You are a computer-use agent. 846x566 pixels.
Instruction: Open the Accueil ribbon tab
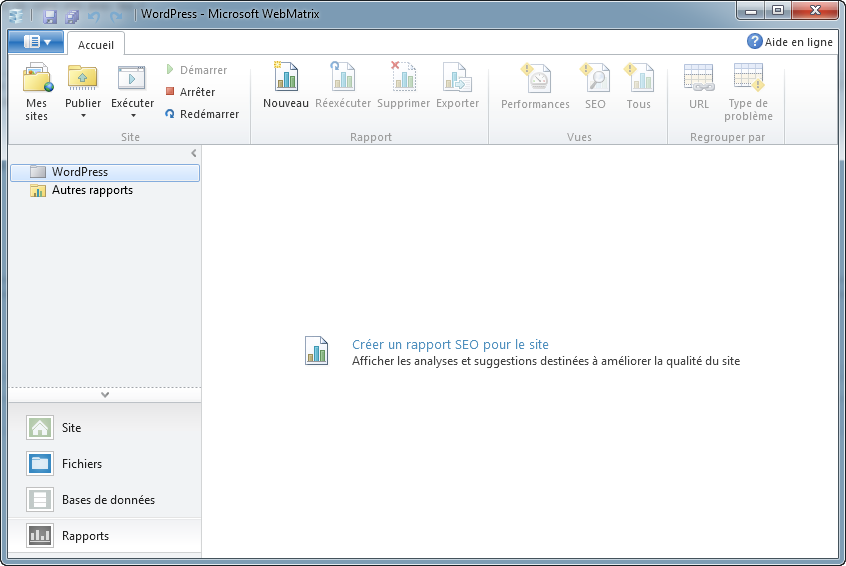(95, 45)
